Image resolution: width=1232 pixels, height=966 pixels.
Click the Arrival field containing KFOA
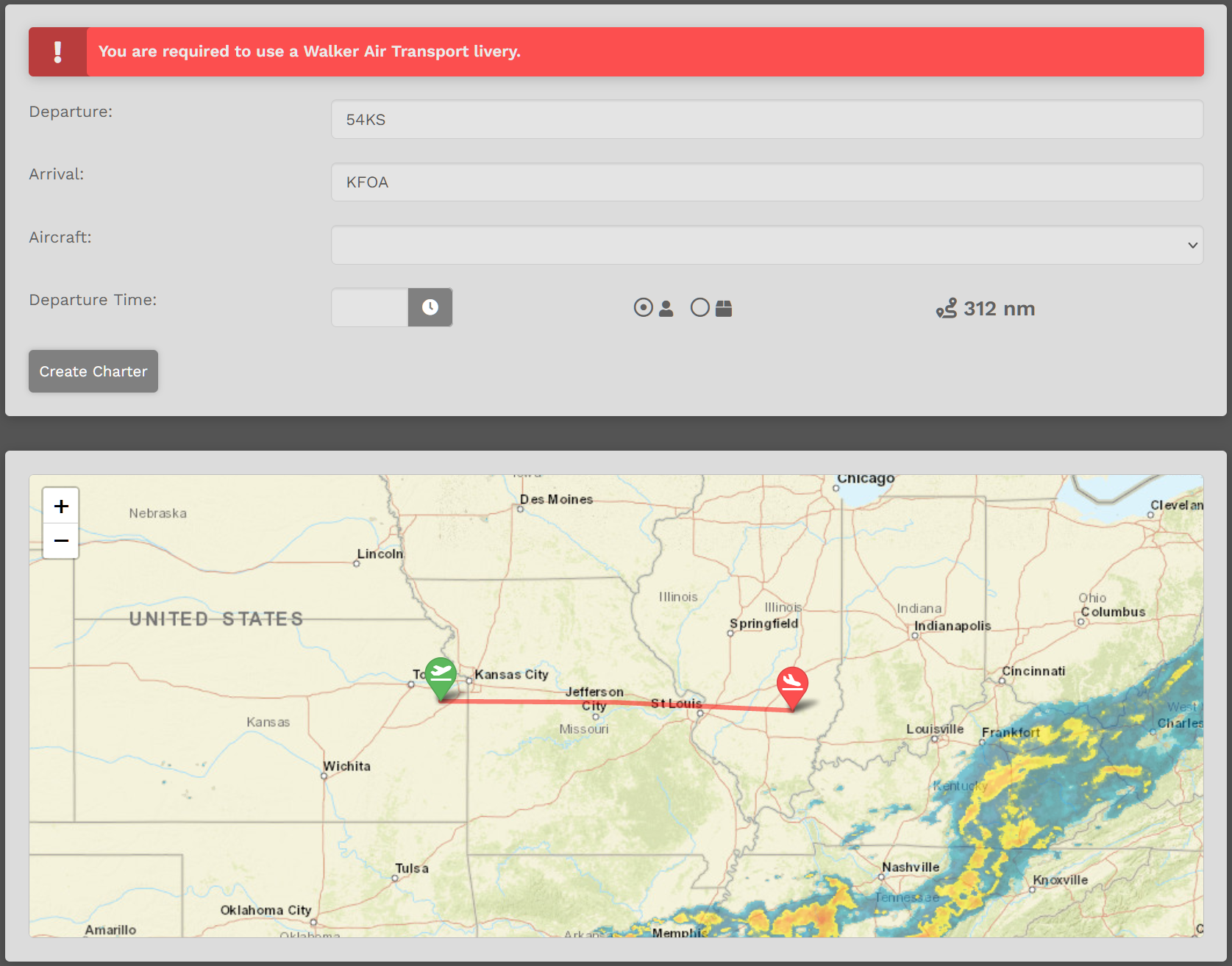click(x=767, y=182)
